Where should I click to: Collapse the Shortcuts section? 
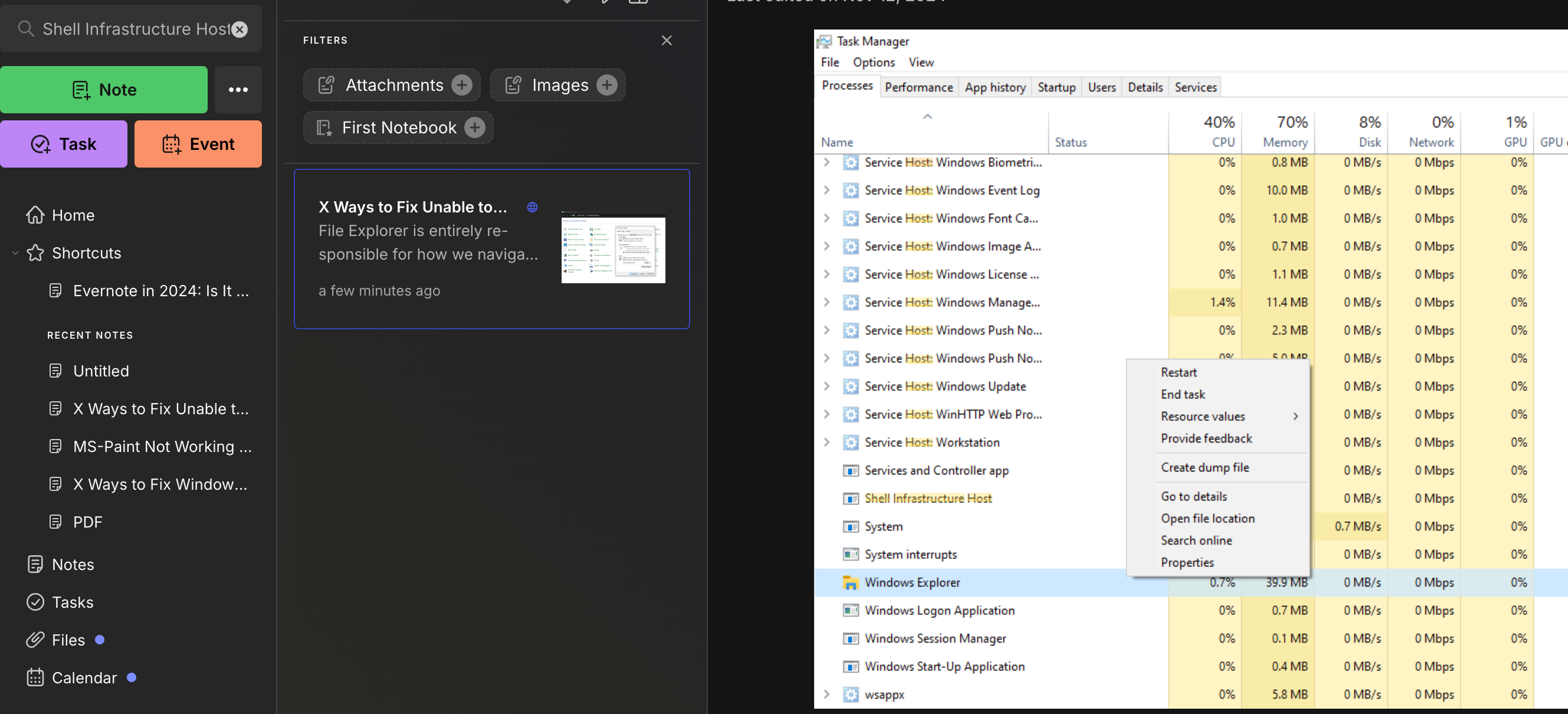coord(15,253)
